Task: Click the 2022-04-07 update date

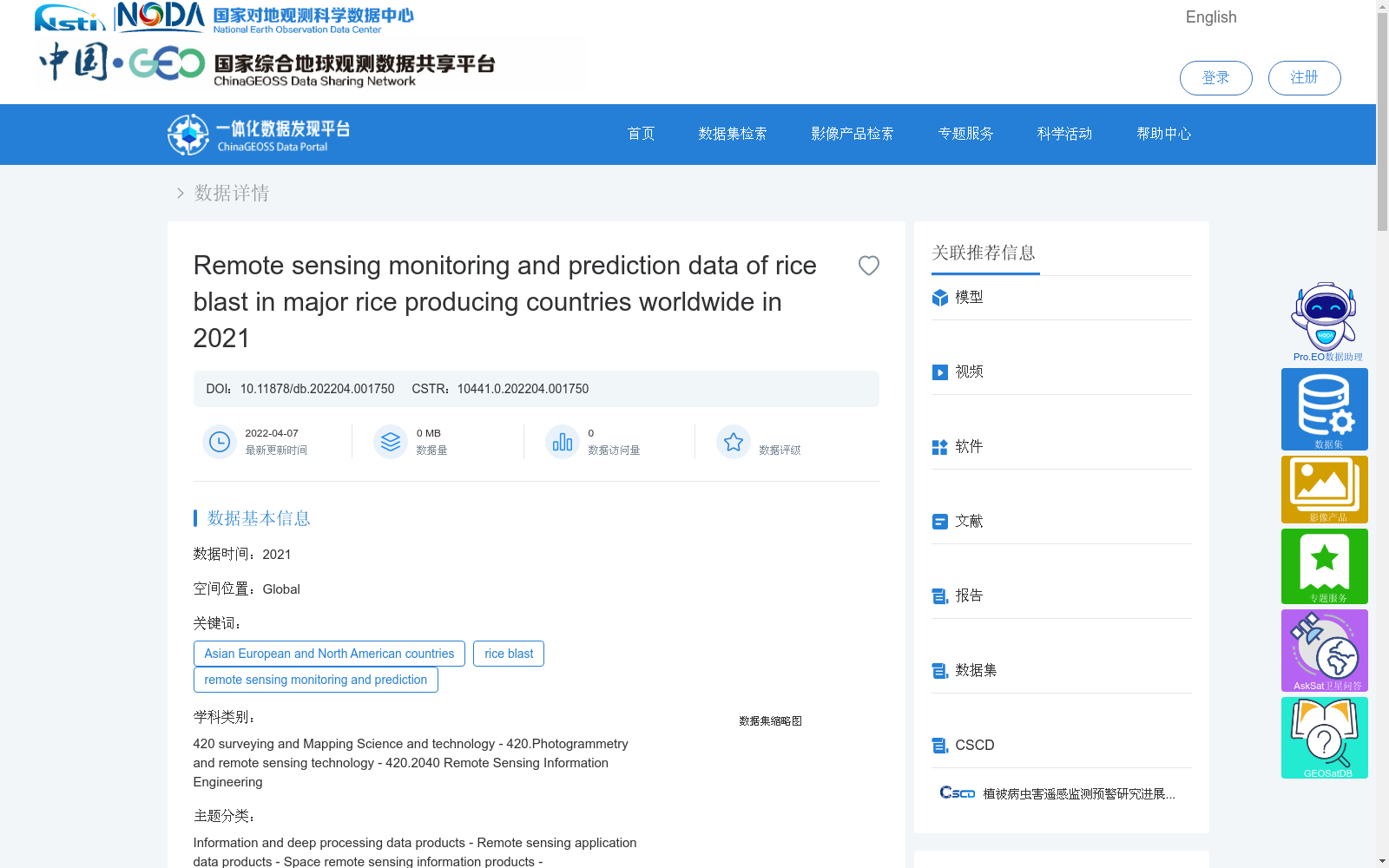Action: 272,433
